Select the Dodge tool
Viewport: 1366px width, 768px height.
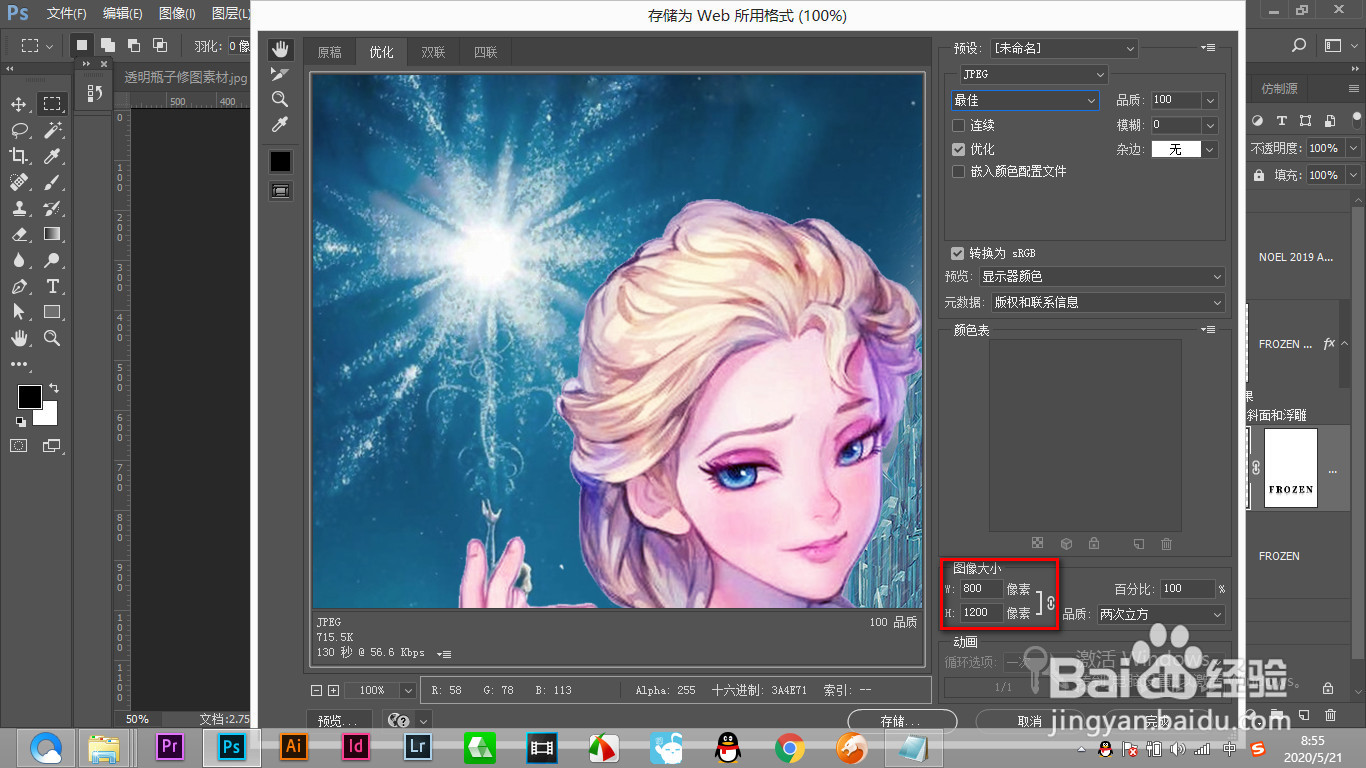(x=52, y=260)
